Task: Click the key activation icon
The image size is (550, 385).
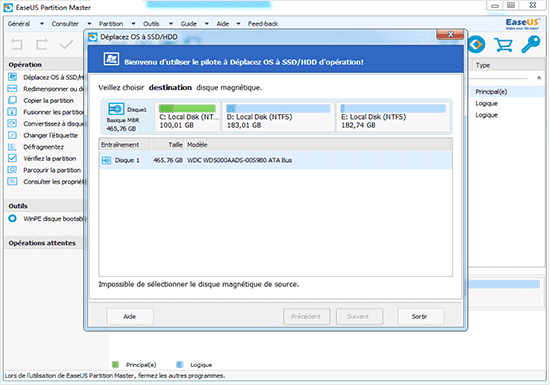Action: [x=531, y=45]
